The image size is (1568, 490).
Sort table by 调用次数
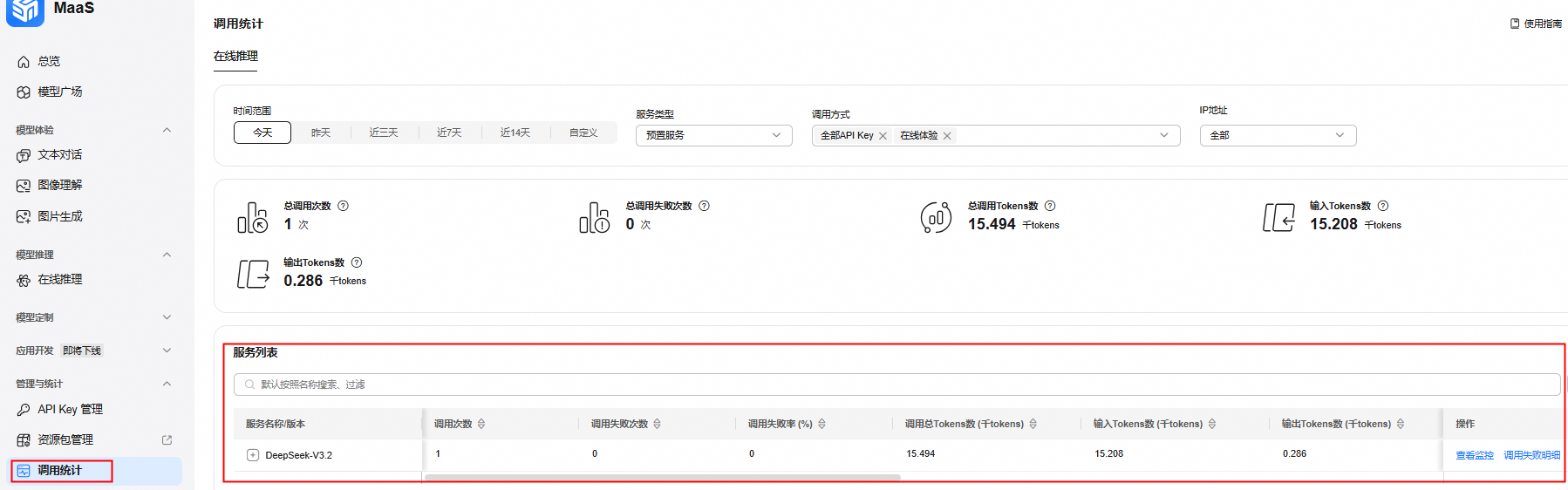(481, 424)
